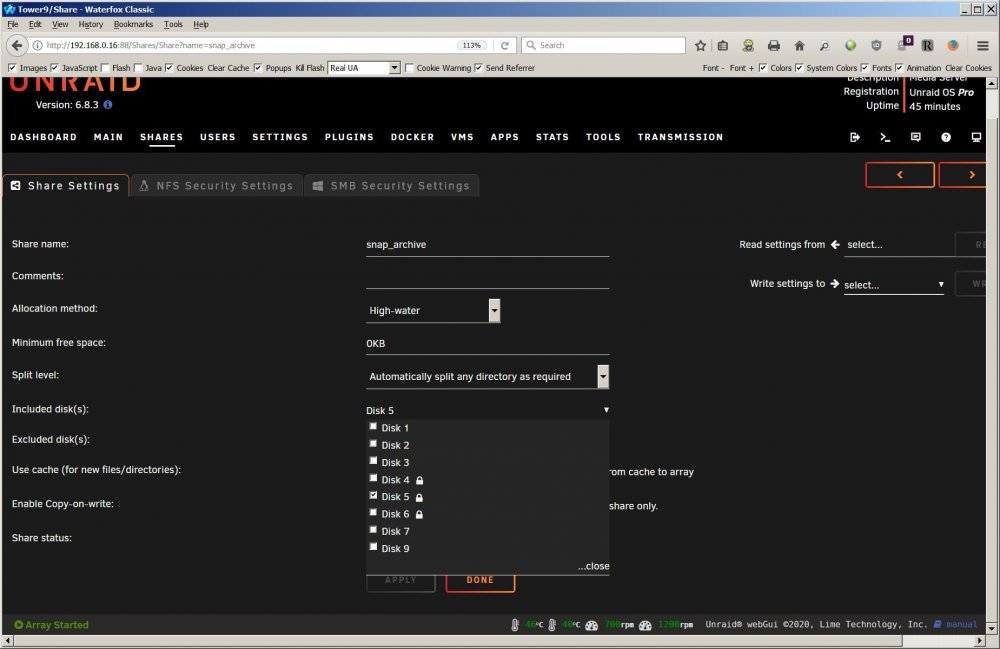Open the browser History menu
Viewport: 1000px width, 649px height.
[91, 24]
